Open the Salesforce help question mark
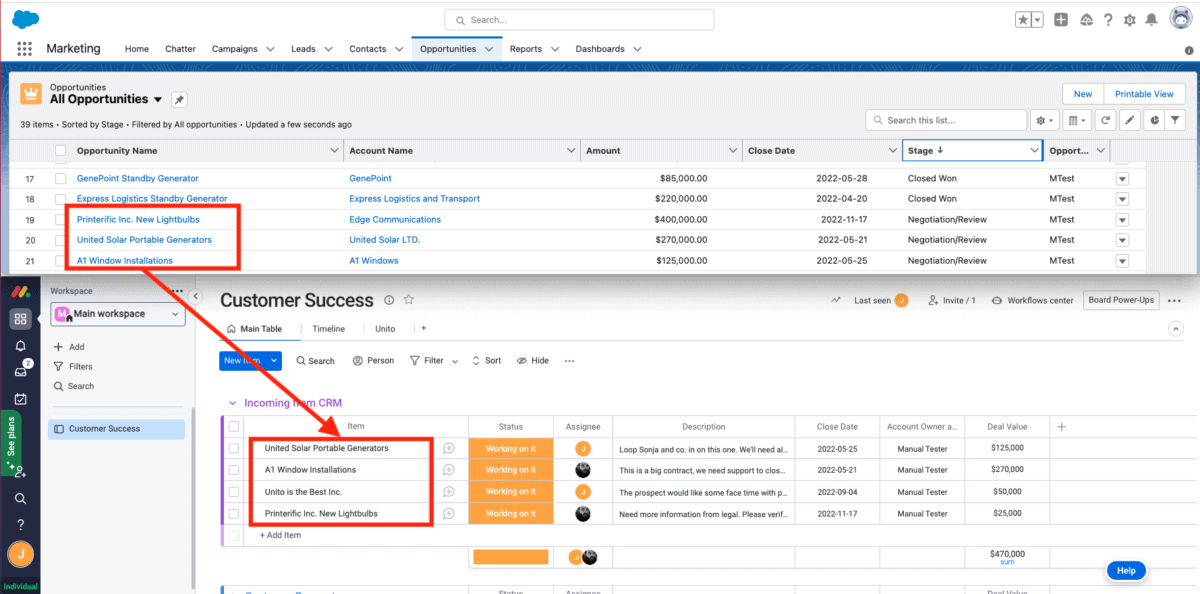Image resolution: width=1200 pixels, height=594 pixels. tap(1108, 19)
